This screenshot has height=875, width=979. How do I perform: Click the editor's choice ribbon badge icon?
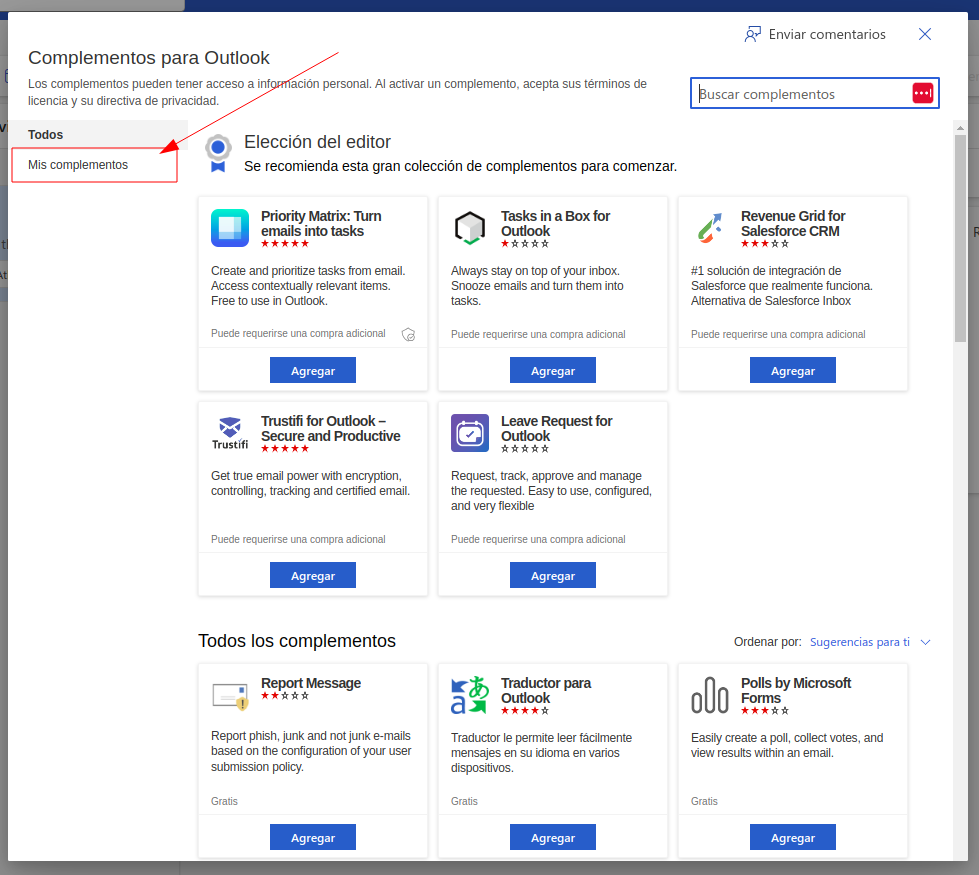pyautogui.click(x=218, y=153)
